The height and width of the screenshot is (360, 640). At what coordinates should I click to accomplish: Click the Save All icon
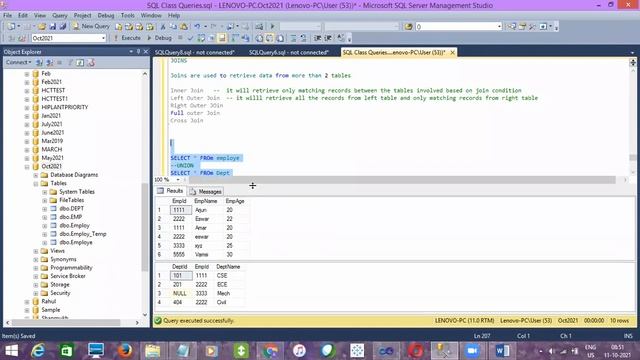[63, 27]
